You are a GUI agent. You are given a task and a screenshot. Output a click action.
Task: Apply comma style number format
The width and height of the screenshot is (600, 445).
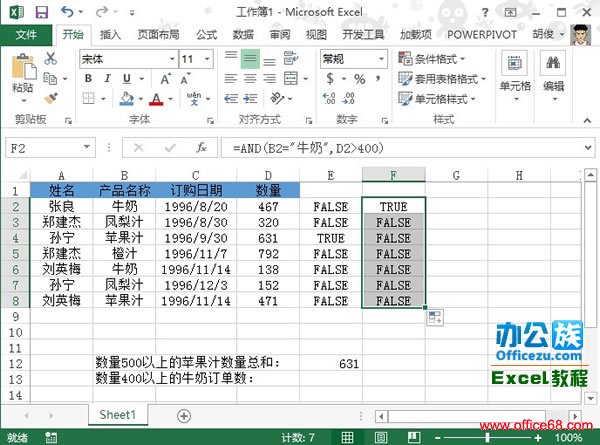click(x=378, y=78)
